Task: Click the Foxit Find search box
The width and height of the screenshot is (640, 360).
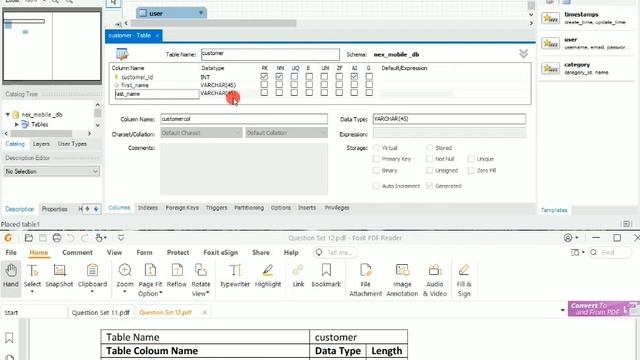Action: pos(610,253)
